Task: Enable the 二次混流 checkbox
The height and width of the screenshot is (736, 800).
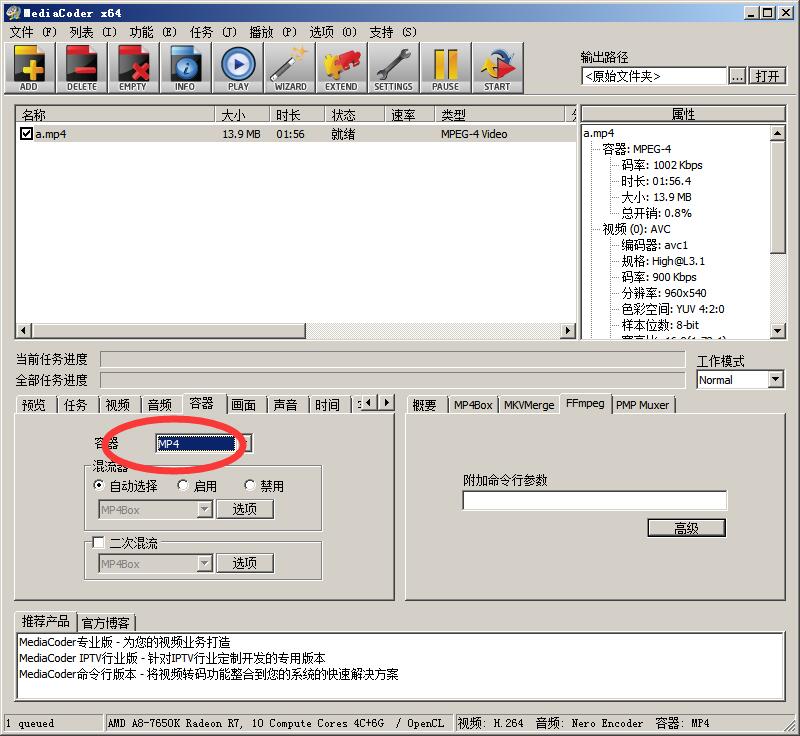Action: click(98, 542)
